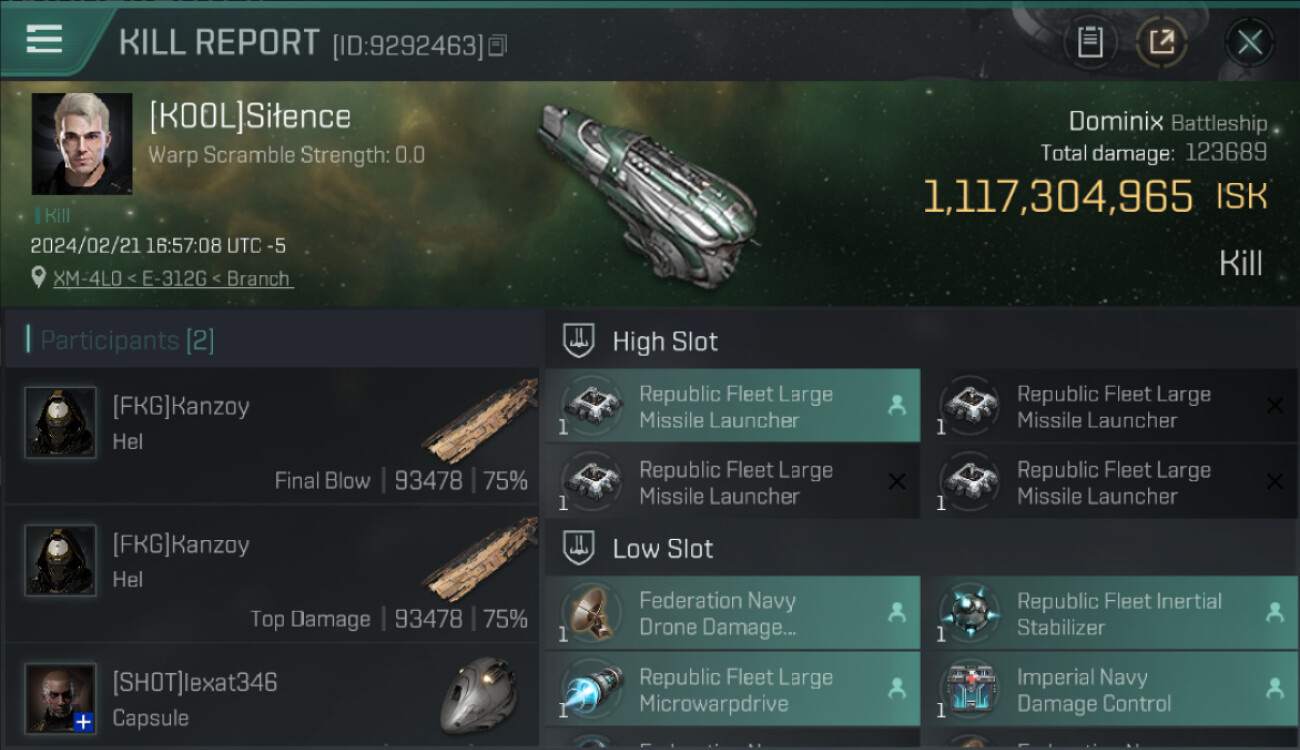Open the hamburger menu

point(45,40)
